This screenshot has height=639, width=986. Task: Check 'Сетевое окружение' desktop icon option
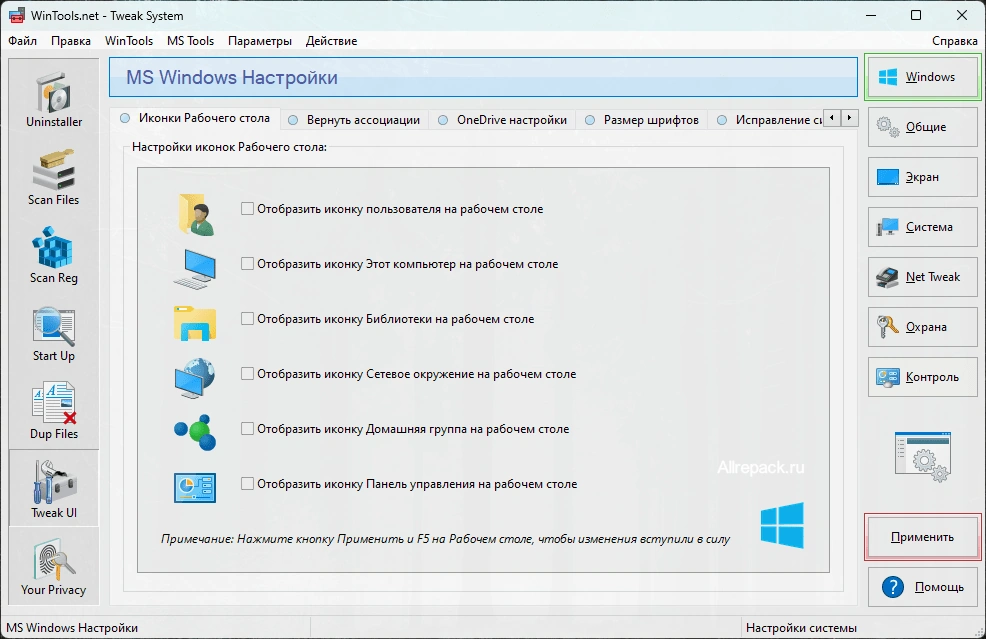coord(247,374)
